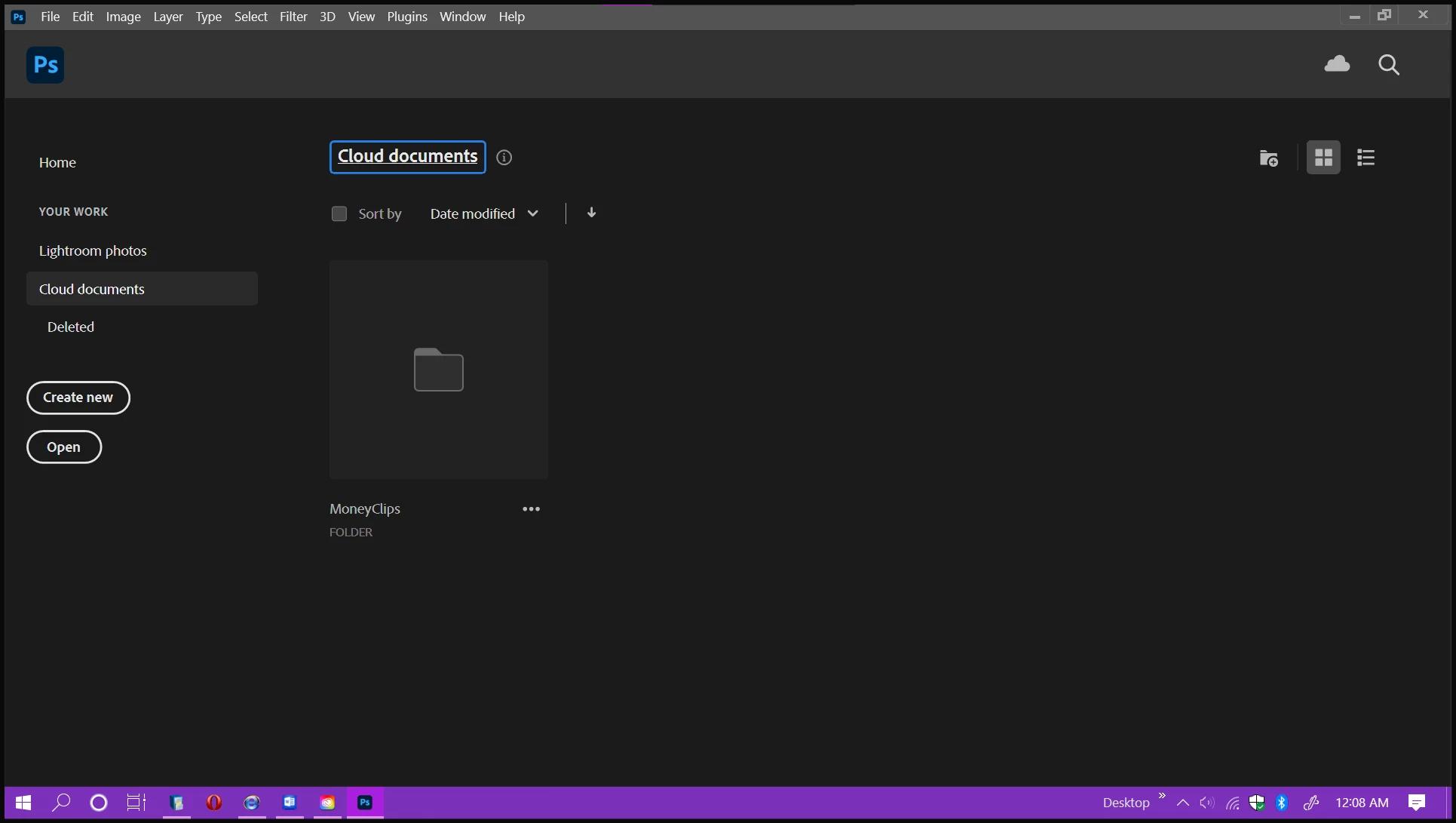
Task: Go to Deleted documents section
Action: [x=71, y=327]
